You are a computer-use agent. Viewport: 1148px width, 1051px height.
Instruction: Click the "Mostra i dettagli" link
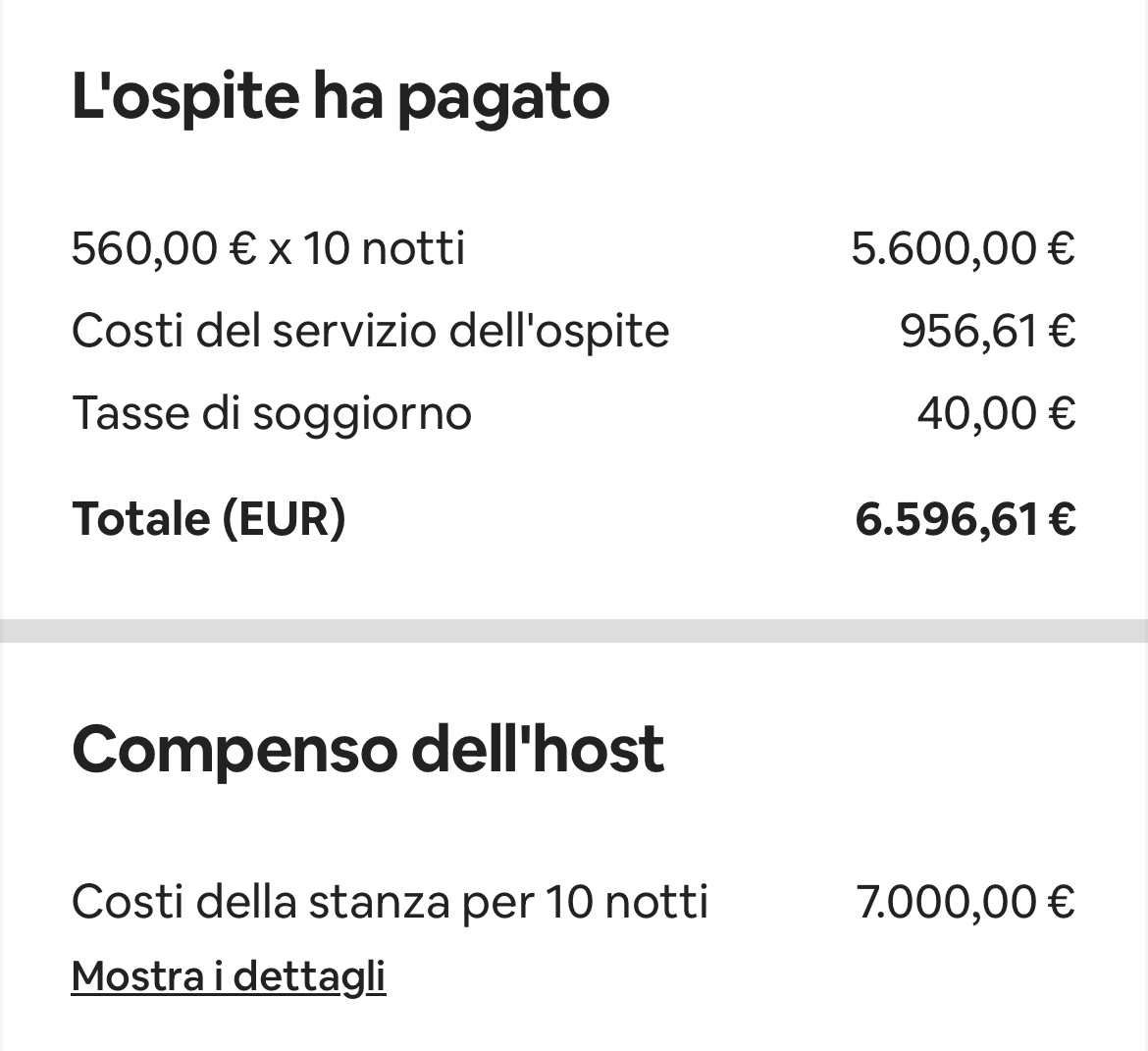click(x=229, y=975)
